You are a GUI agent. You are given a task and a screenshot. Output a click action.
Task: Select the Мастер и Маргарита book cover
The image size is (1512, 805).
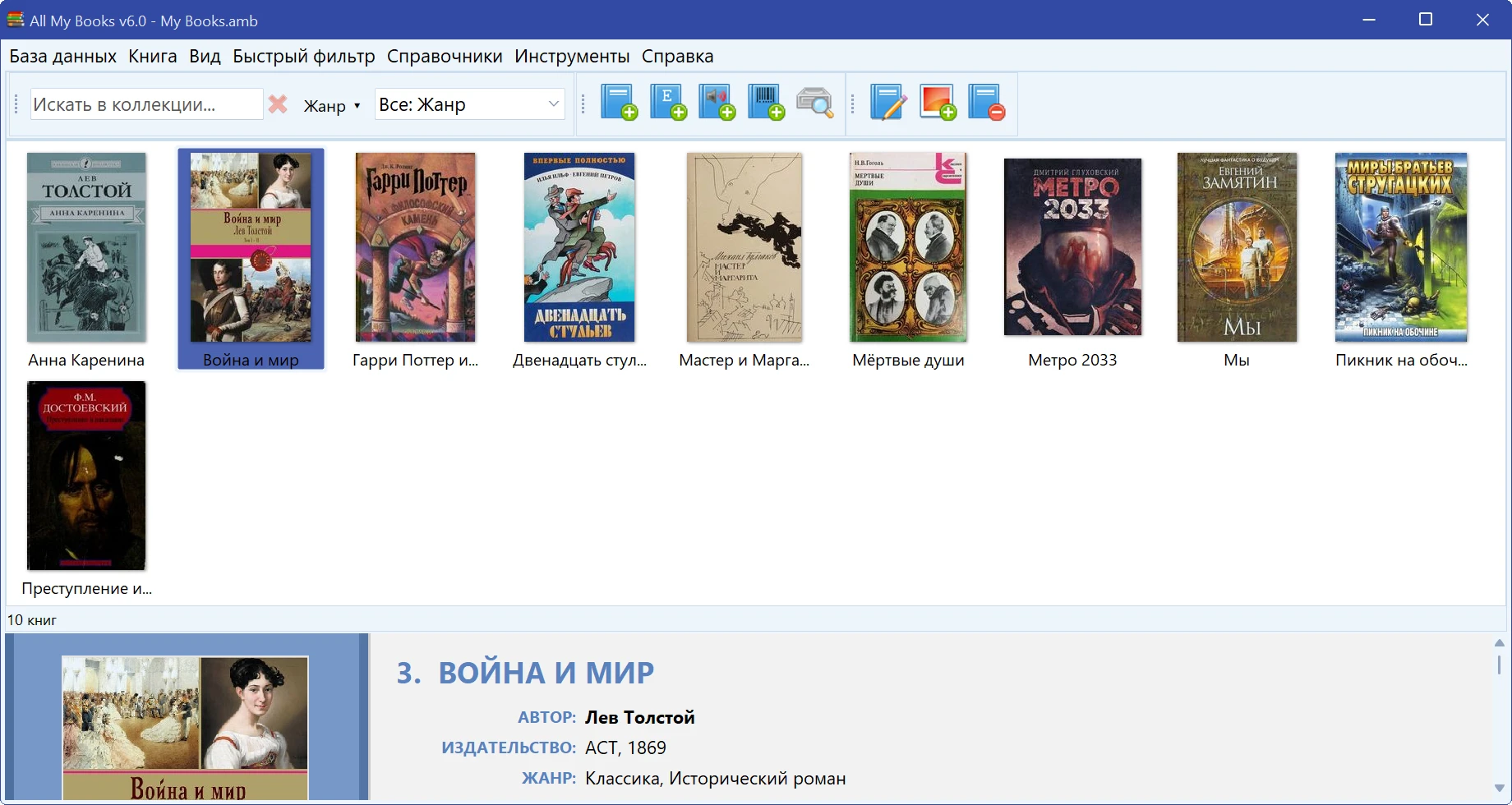[744, 247]
